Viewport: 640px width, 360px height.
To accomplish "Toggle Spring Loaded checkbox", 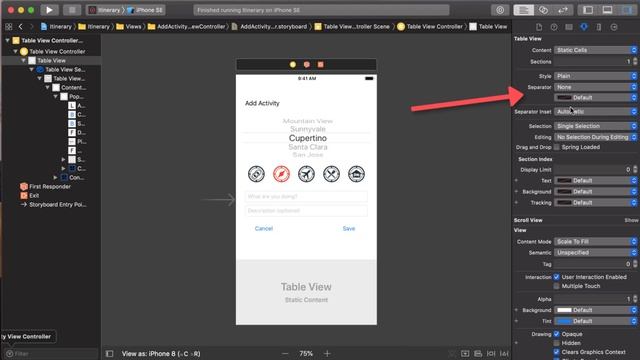I will pyautogui.click(x=556, y=147).
